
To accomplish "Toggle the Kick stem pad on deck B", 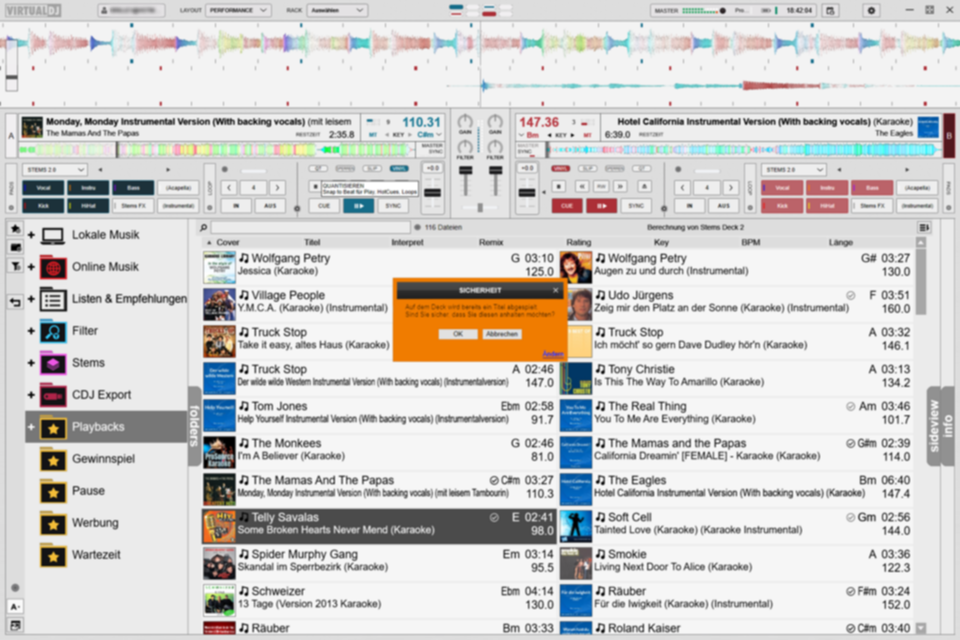I will point(782,206).
